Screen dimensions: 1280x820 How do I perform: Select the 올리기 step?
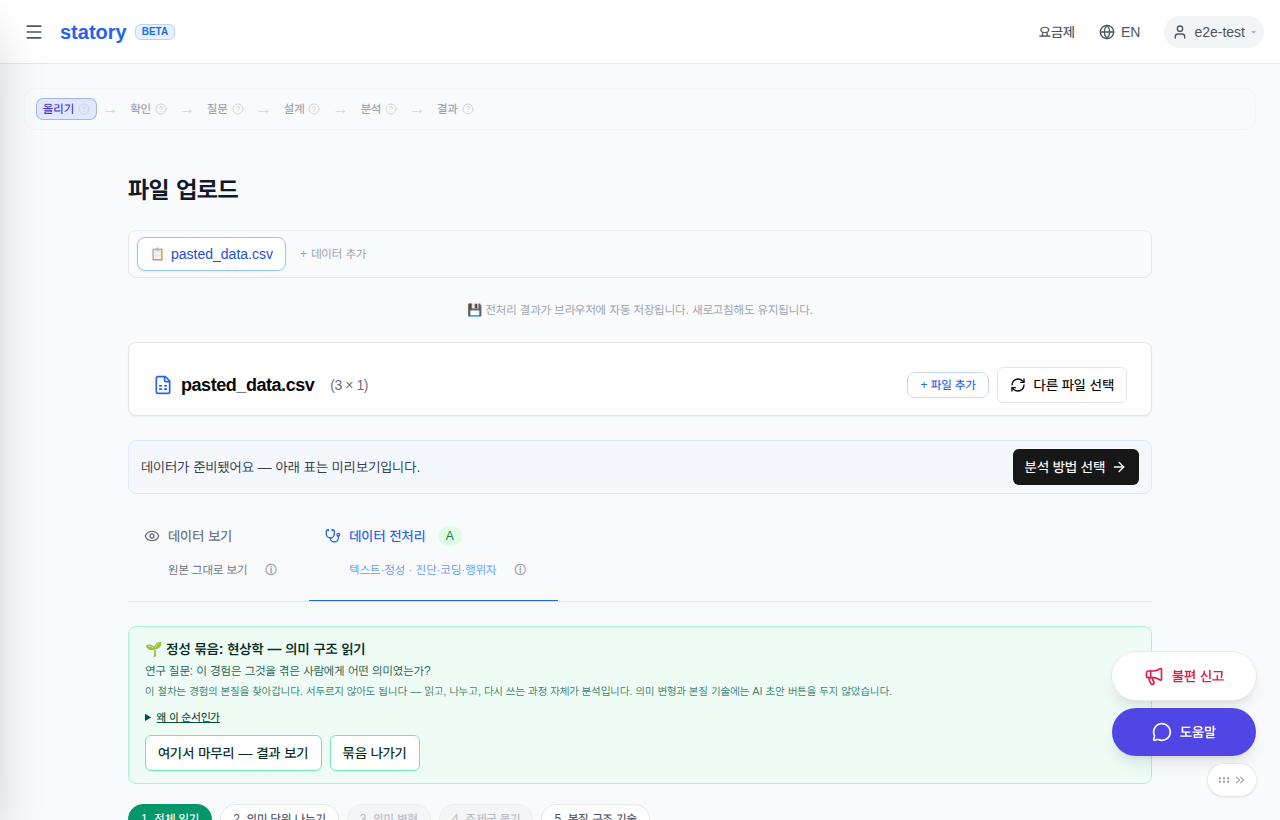tap(66, 109)
